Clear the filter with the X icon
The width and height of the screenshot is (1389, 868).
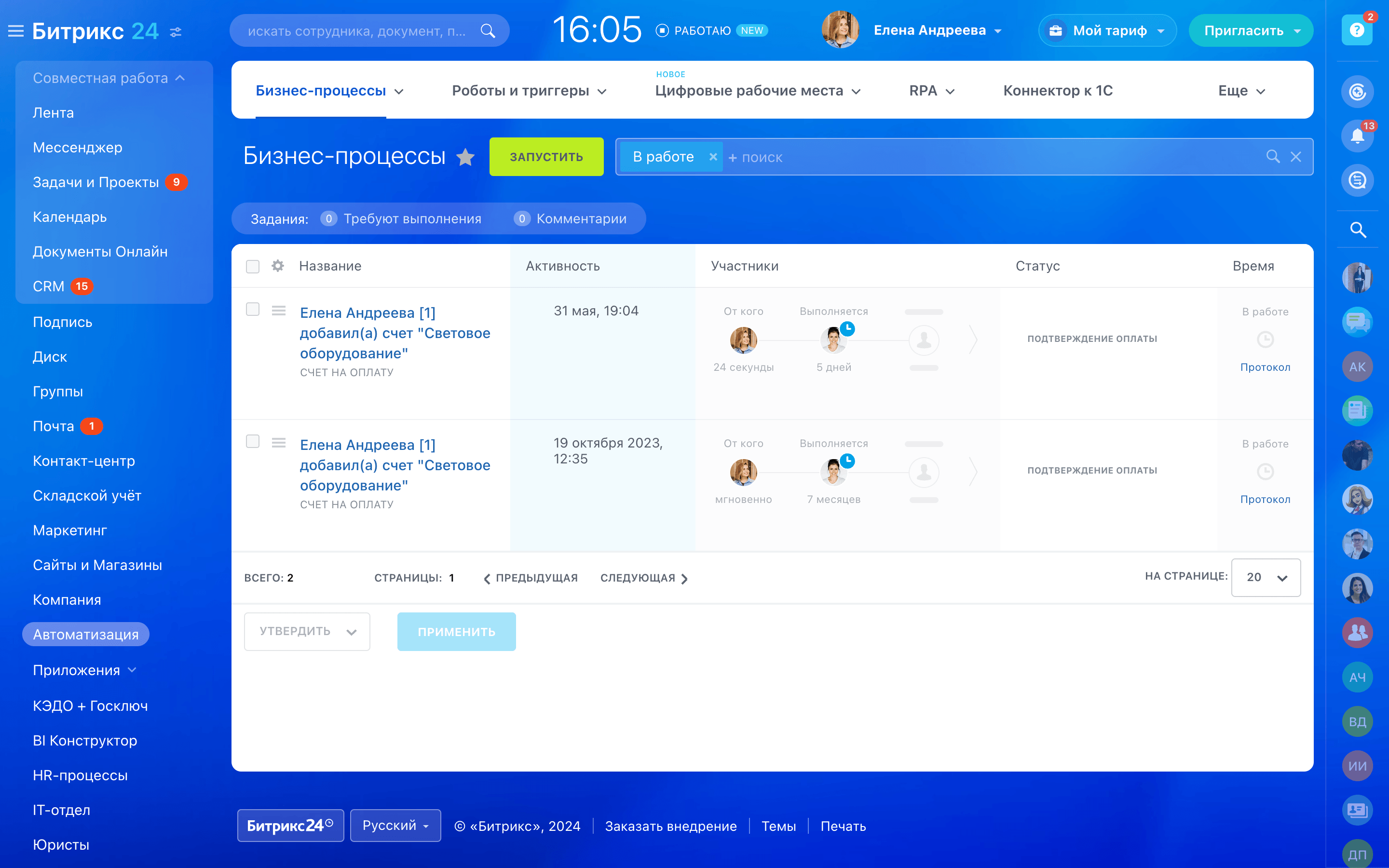(x=1296, y=157)
